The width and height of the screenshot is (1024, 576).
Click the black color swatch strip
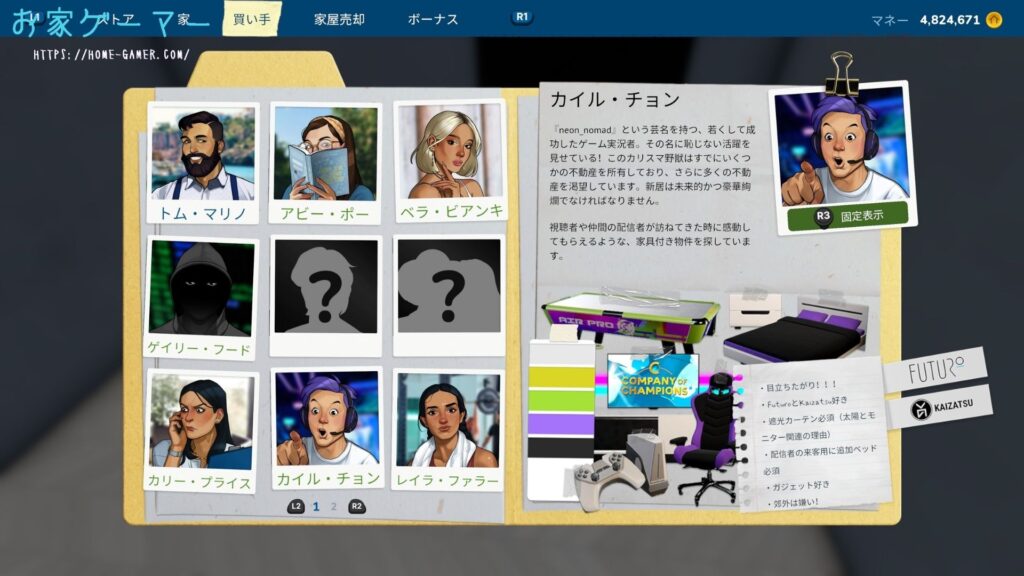pyautogui.click(x=561, y=447)
